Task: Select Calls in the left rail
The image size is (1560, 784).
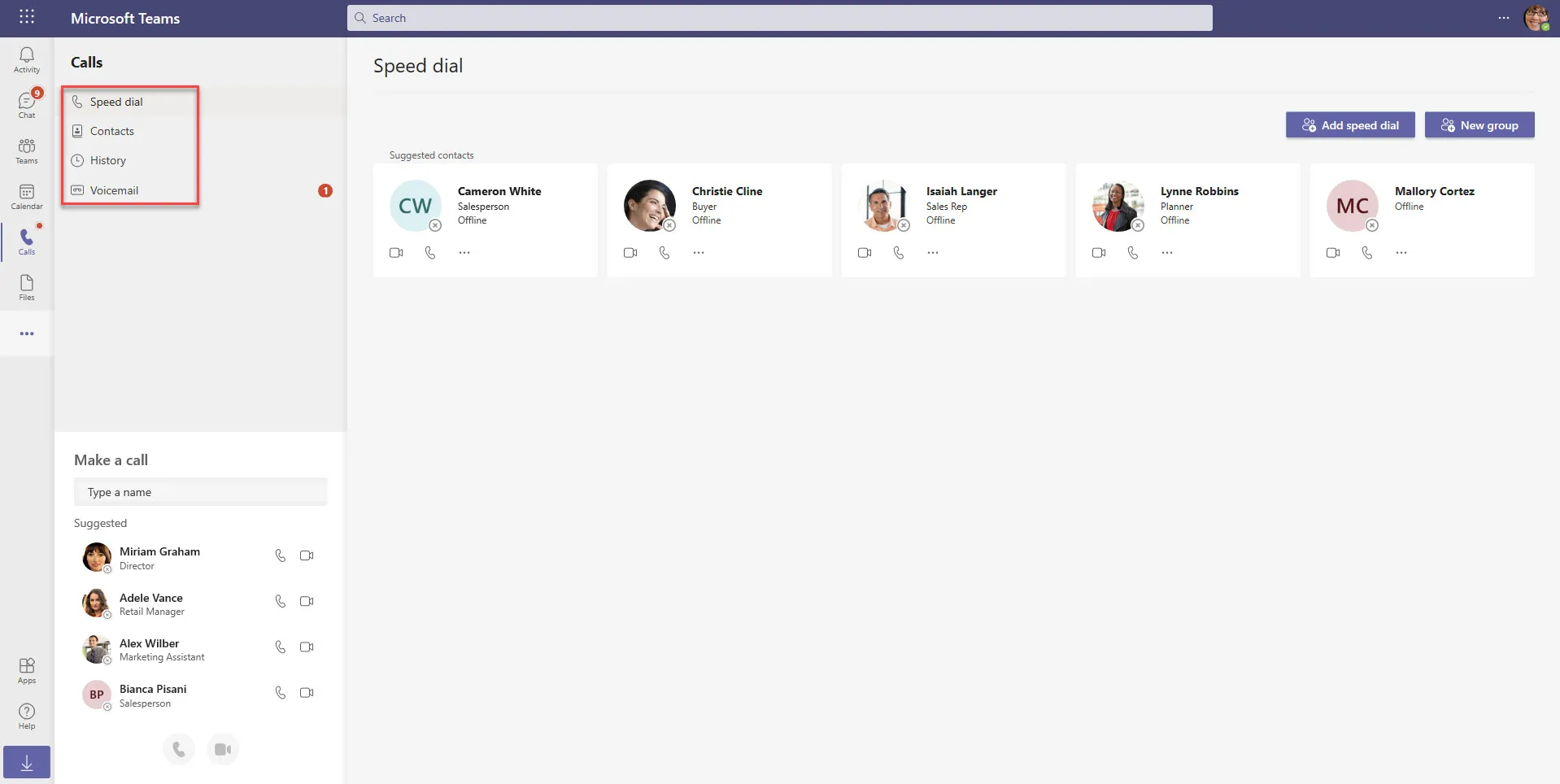Action: pos(27,242)
